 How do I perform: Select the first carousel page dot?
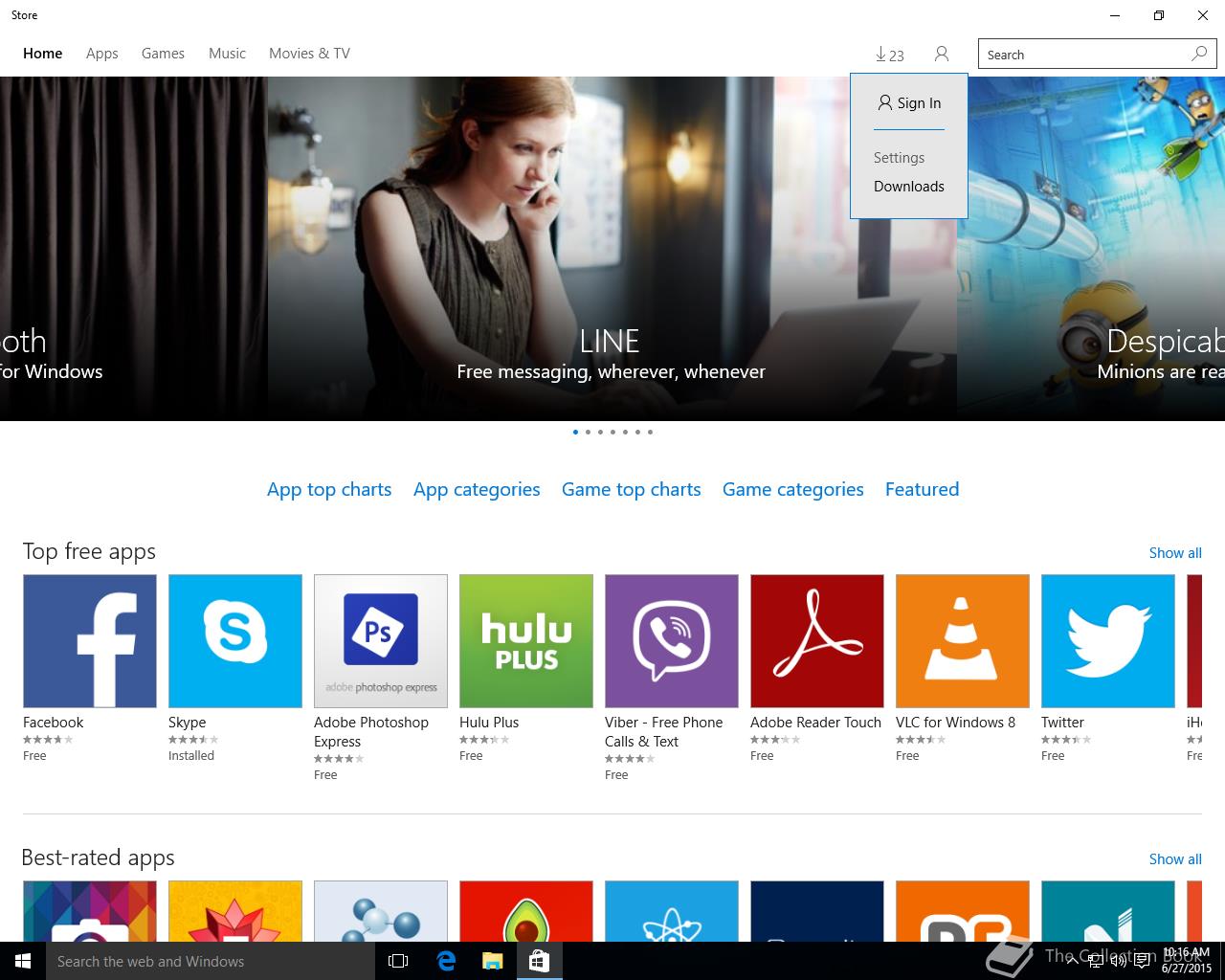click(575, 432)
